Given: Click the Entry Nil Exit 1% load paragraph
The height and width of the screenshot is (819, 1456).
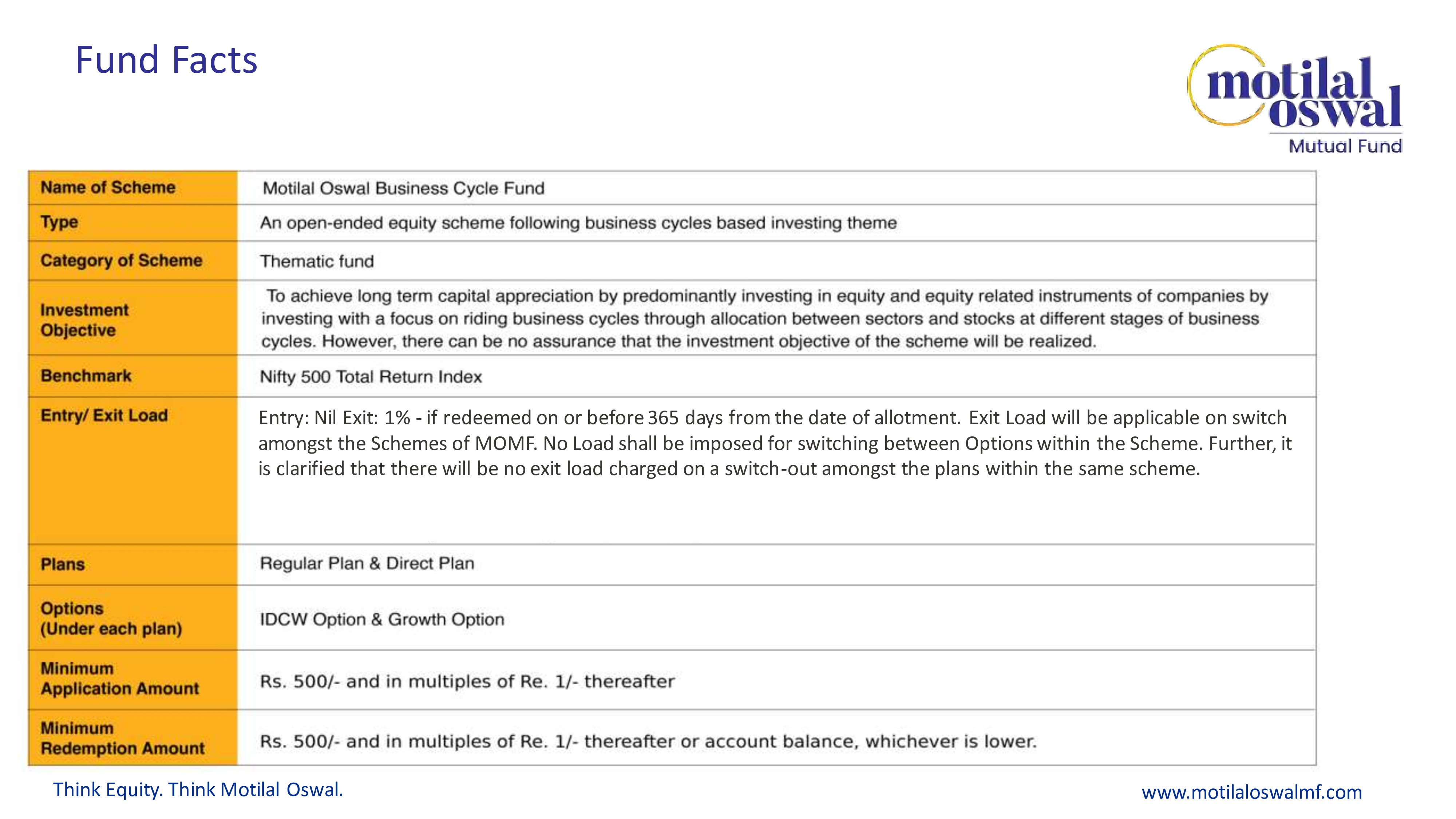Looking at the screenshot, I should point(774,443).
